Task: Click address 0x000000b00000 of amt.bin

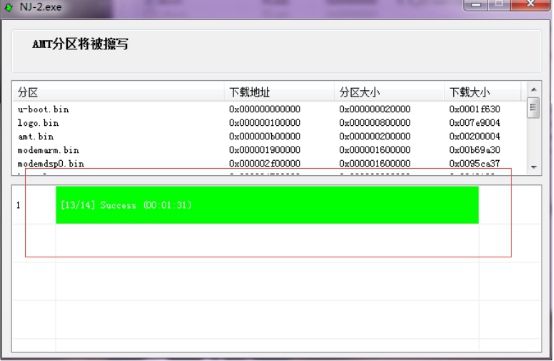Action: 265,136
